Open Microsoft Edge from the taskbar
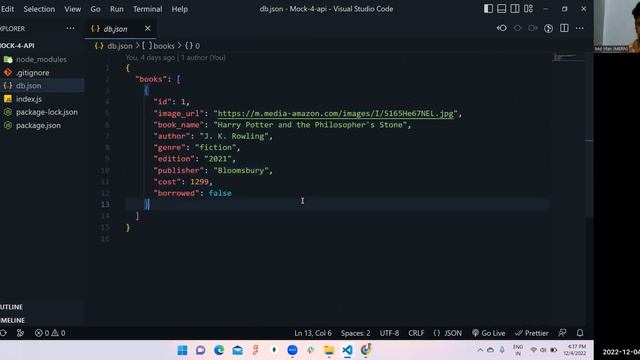 coord(219,350)
